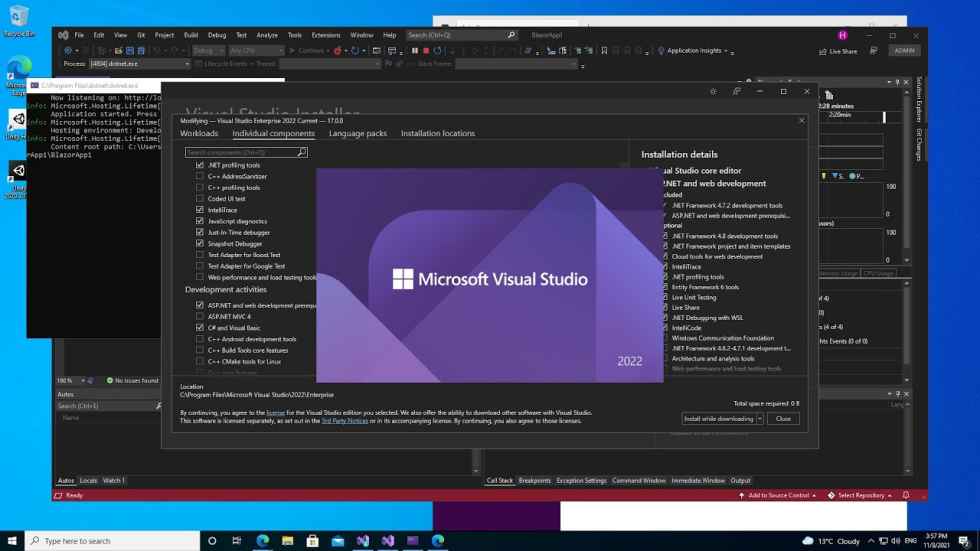This screenshot has height=551, width=980.
Task: Open the Output tab in the bottom panel
Action: [740, 480]
